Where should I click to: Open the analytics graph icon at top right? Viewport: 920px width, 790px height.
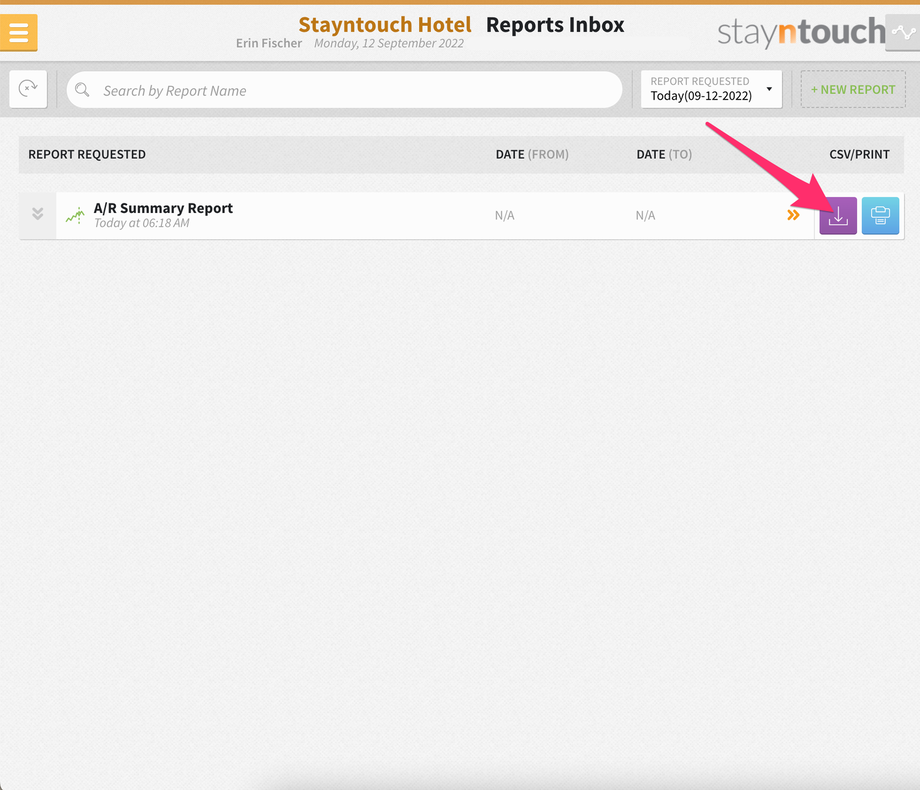(903, 32)
